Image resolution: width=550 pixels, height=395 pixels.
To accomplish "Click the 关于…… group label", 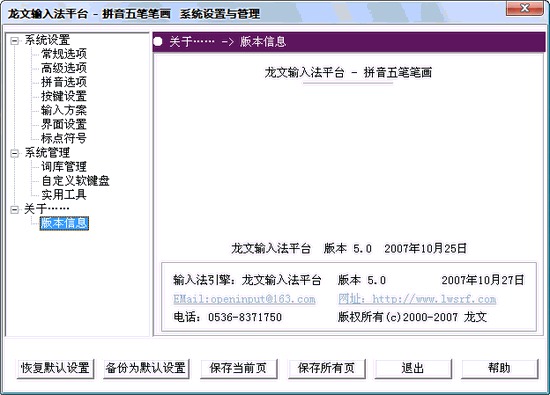I will click(46, 209).
